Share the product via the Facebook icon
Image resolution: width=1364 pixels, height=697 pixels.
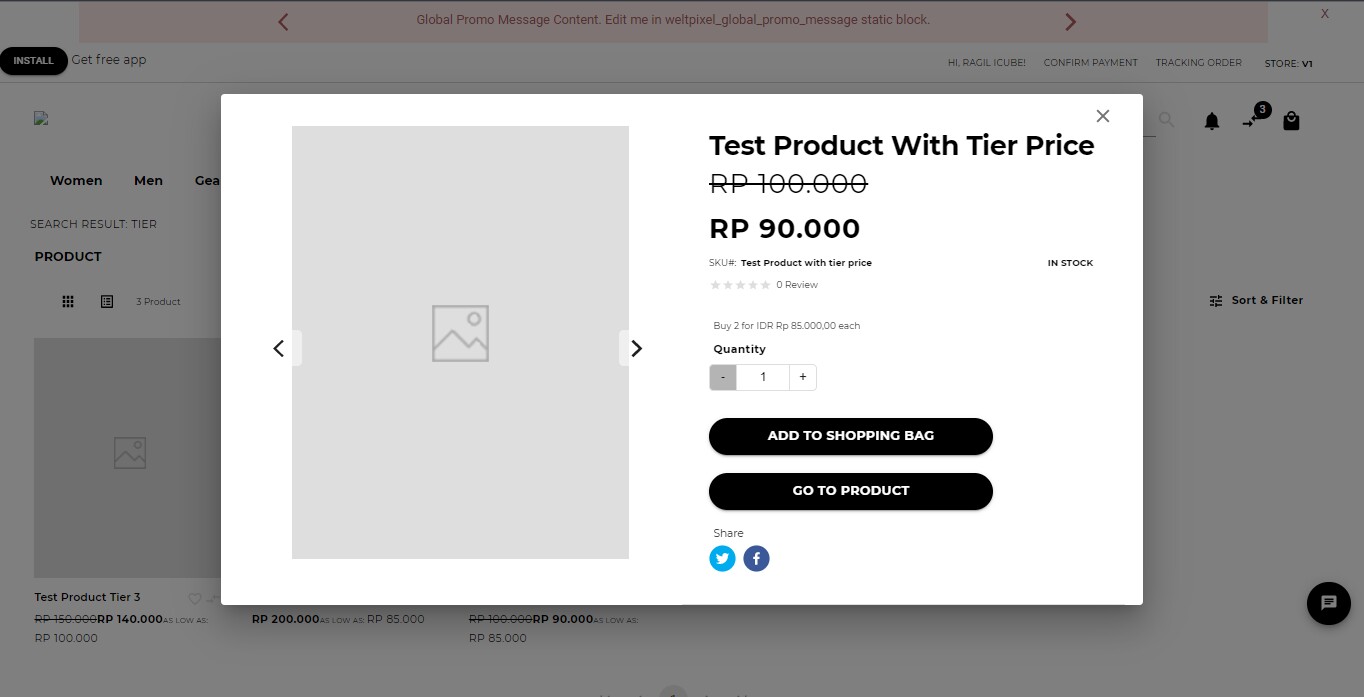(756, 558)
